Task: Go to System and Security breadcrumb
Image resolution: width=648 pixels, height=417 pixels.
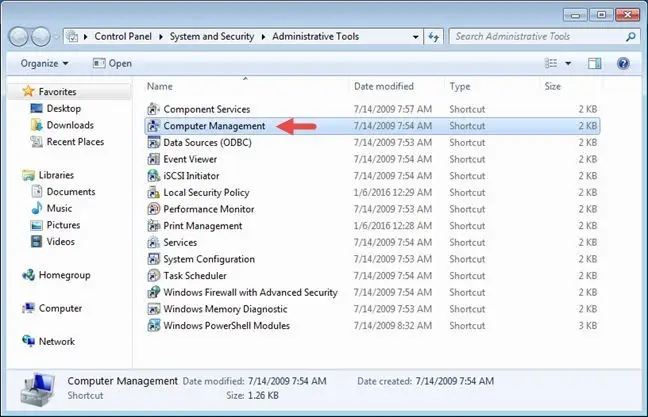Action: [x=212, y=36]
